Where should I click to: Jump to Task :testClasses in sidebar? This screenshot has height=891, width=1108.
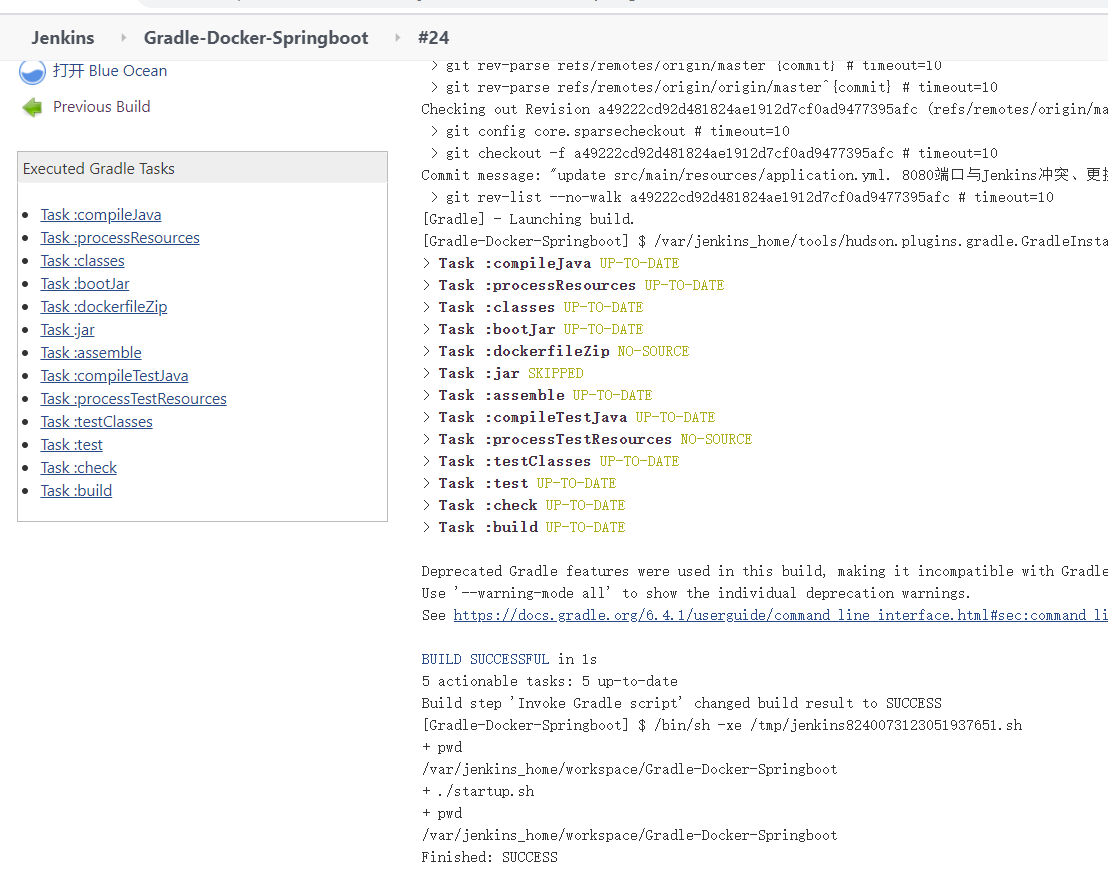(97, 422)
